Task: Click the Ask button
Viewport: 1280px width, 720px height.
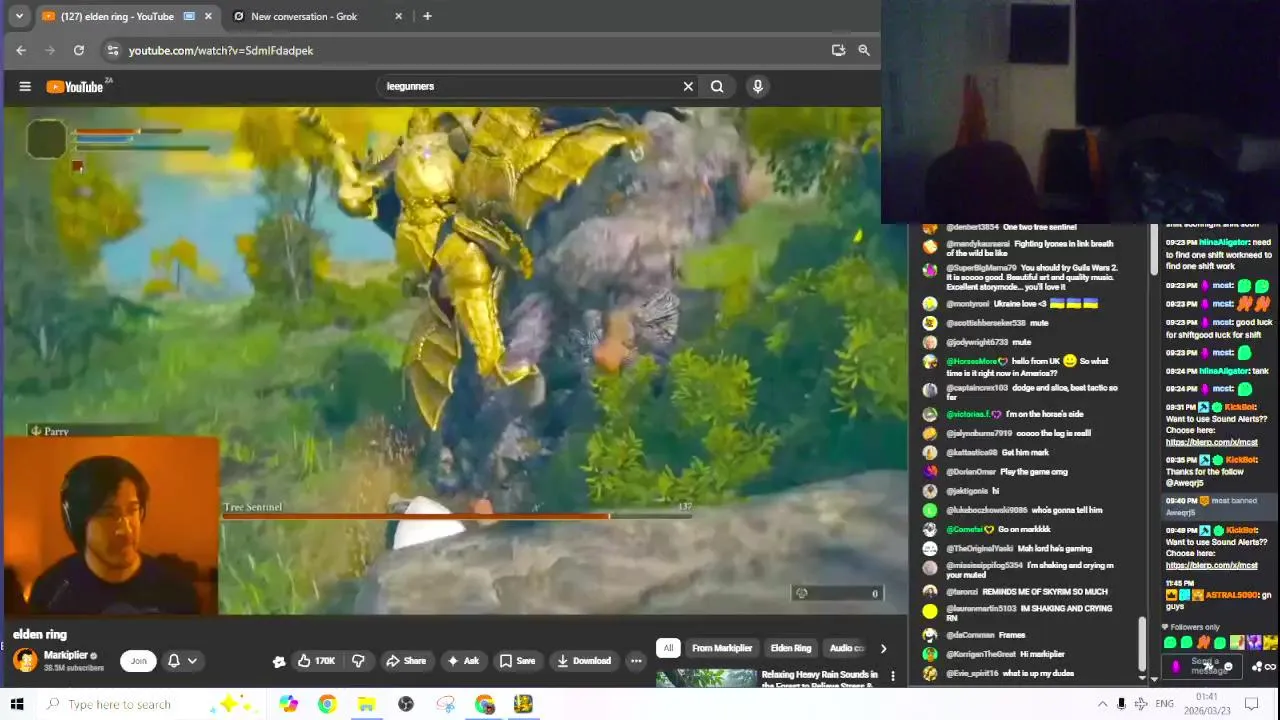Action: 463,660
